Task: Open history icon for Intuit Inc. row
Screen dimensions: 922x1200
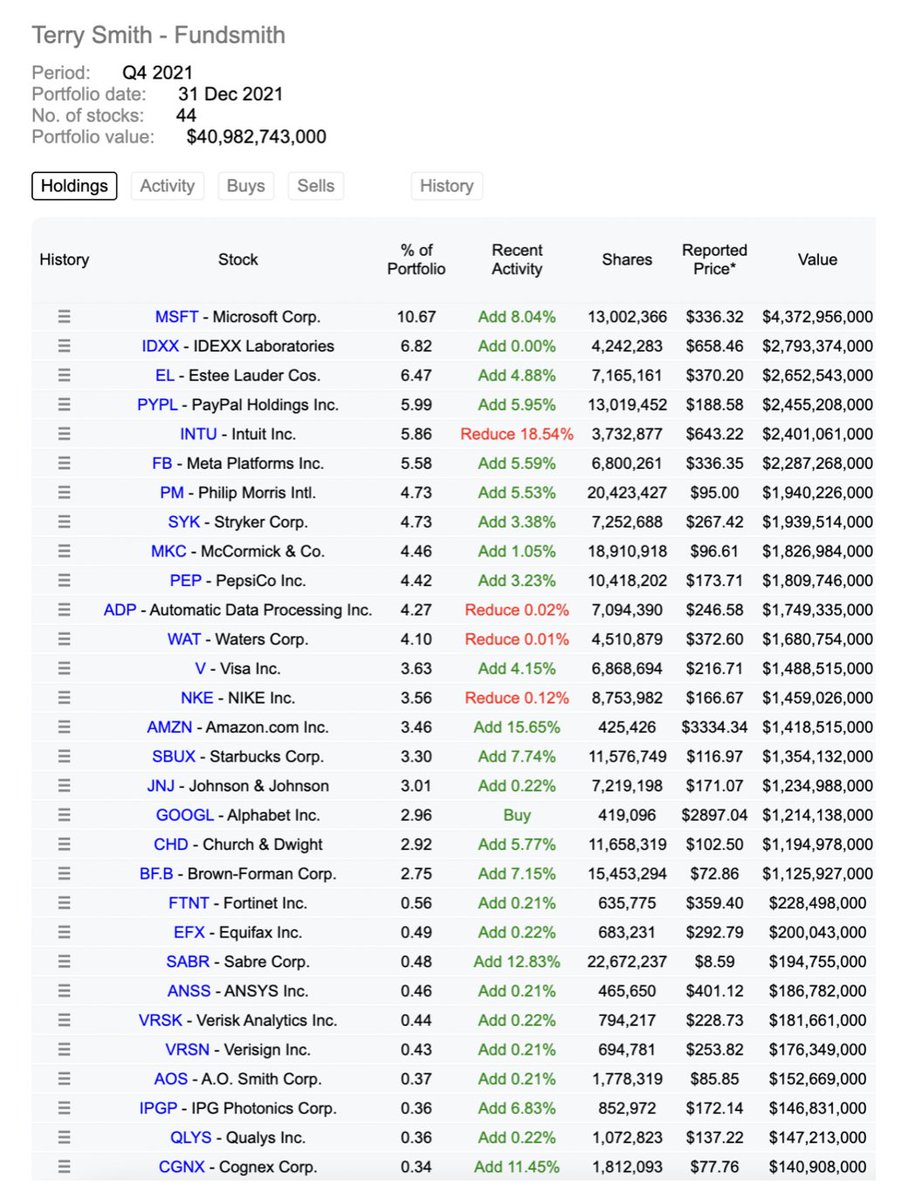Action: pyautogui.click(x=64, y=434)
